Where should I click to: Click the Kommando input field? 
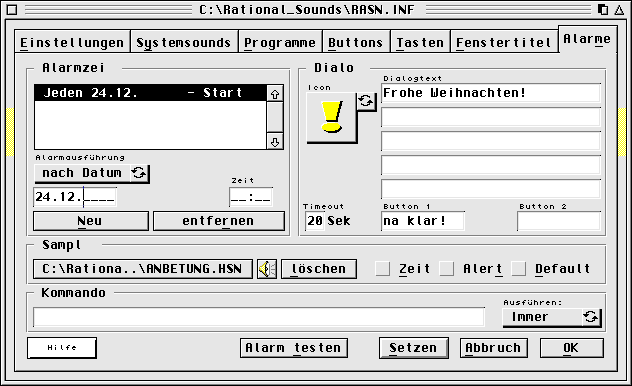click(x=259, y=317)
